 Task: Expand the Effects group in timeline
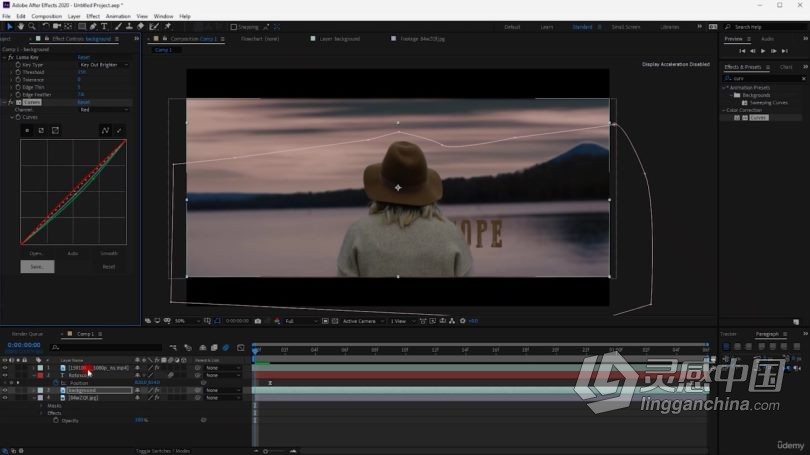click(41, 413)
